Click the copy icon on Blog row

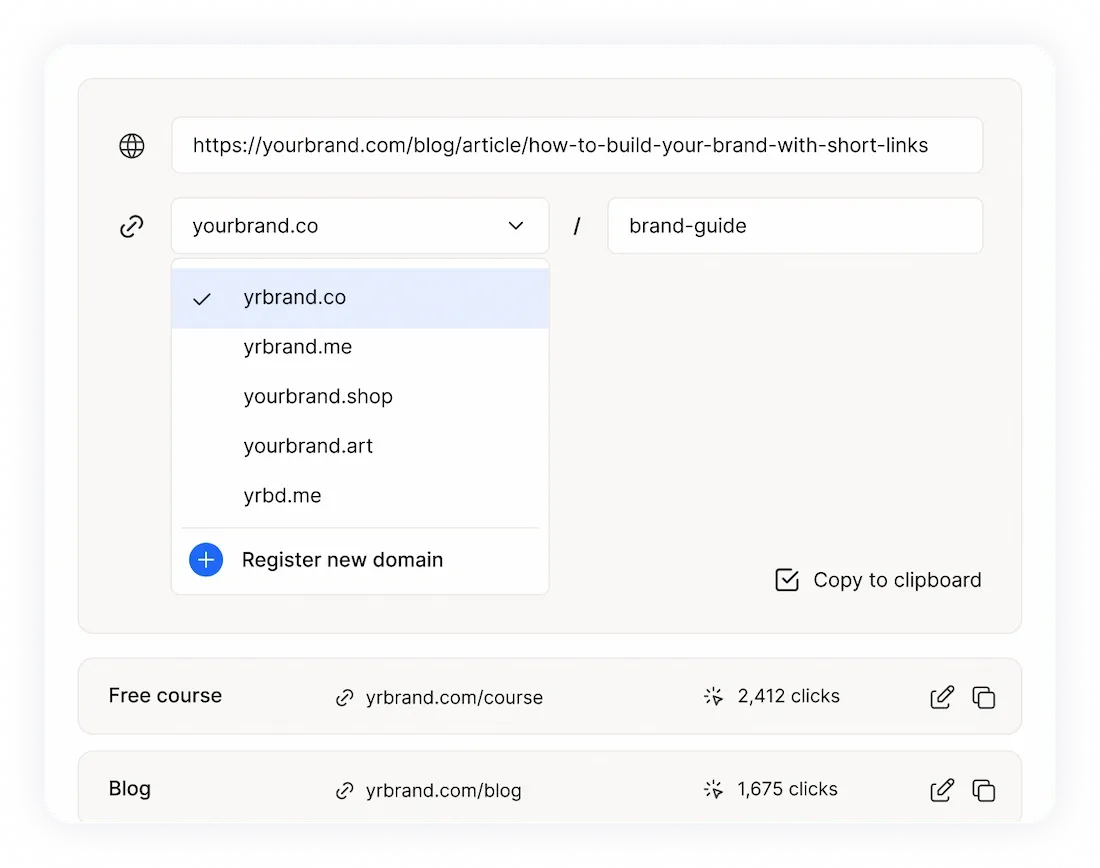pyautogui.click(x=984, y=789)
